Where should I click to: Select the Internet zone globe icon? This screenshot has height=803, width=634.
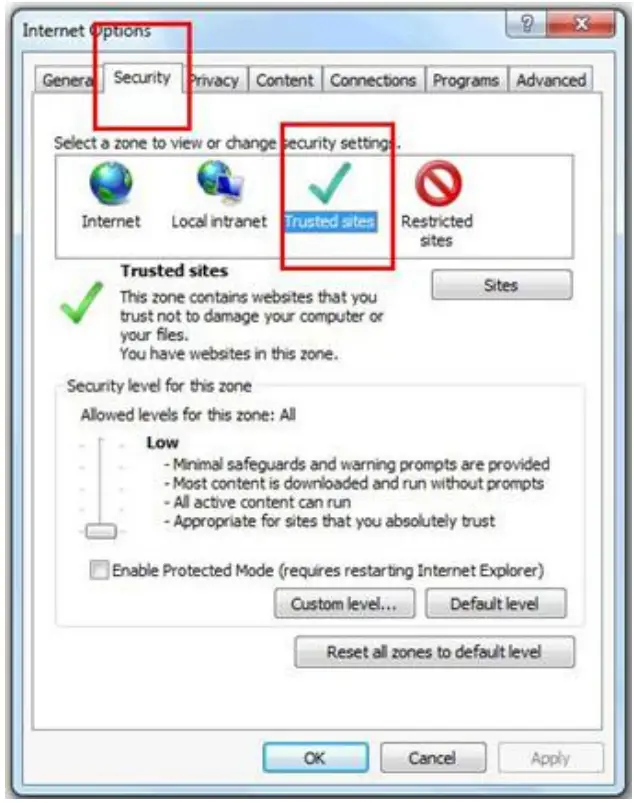click(x=111, y=183)
